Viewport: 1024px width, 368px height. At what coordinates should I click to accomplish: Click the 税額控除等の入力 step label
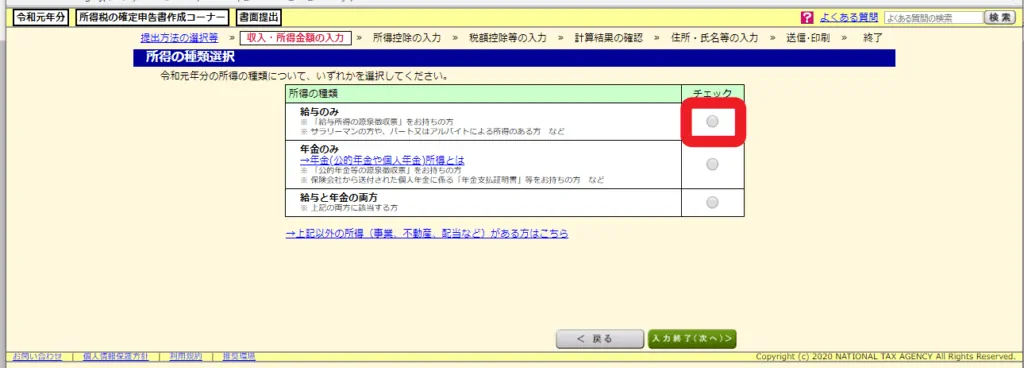(508, 38)
